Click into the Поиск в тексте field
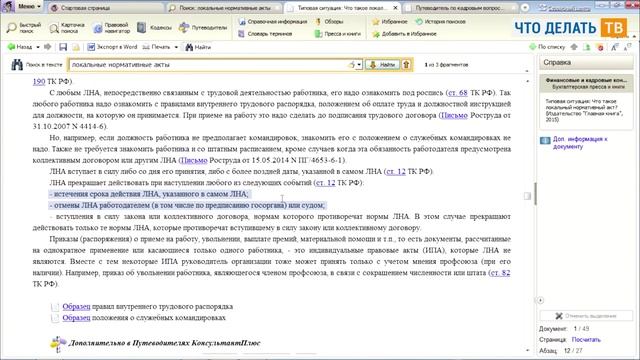Screen dimensions: 640x360 click(210, 64)
